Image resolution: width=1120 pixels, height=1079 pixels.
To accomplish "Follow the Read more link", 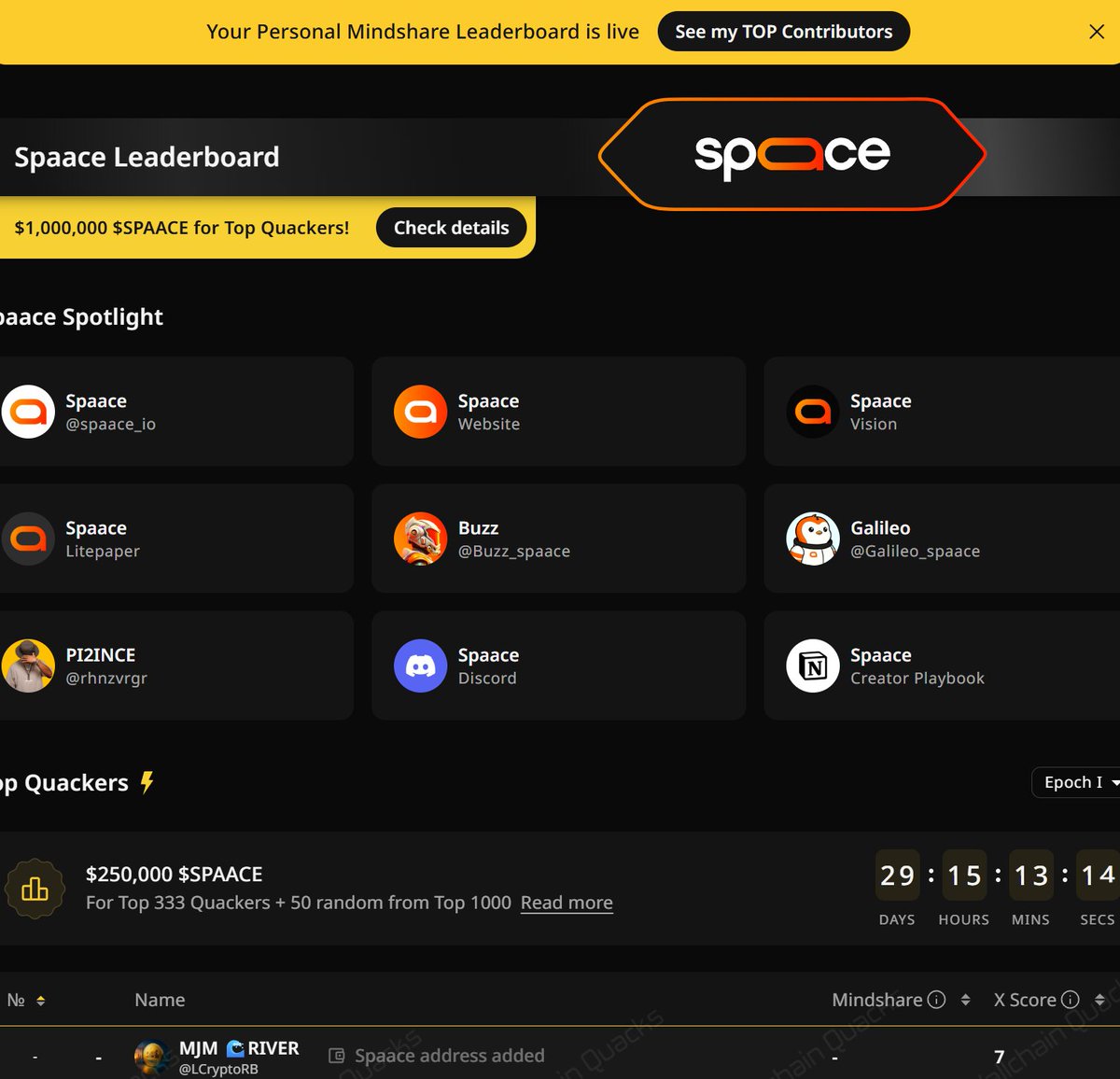I will click(567, 903).
